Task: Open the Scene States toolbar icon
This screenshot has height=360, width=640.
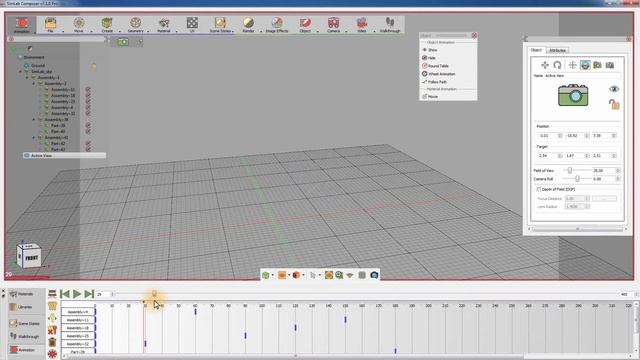Action: [220, 22]
